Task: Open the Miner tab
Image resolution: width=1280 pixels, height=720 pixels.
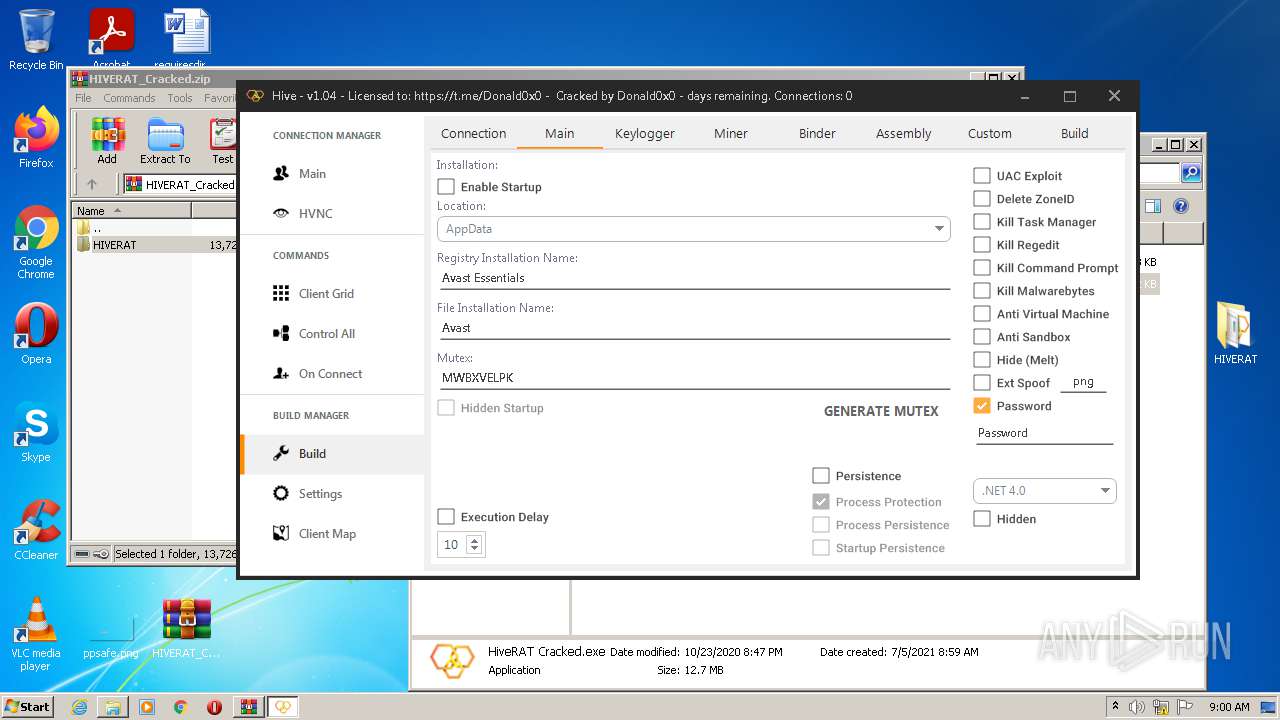Action: tap(731, 134)
